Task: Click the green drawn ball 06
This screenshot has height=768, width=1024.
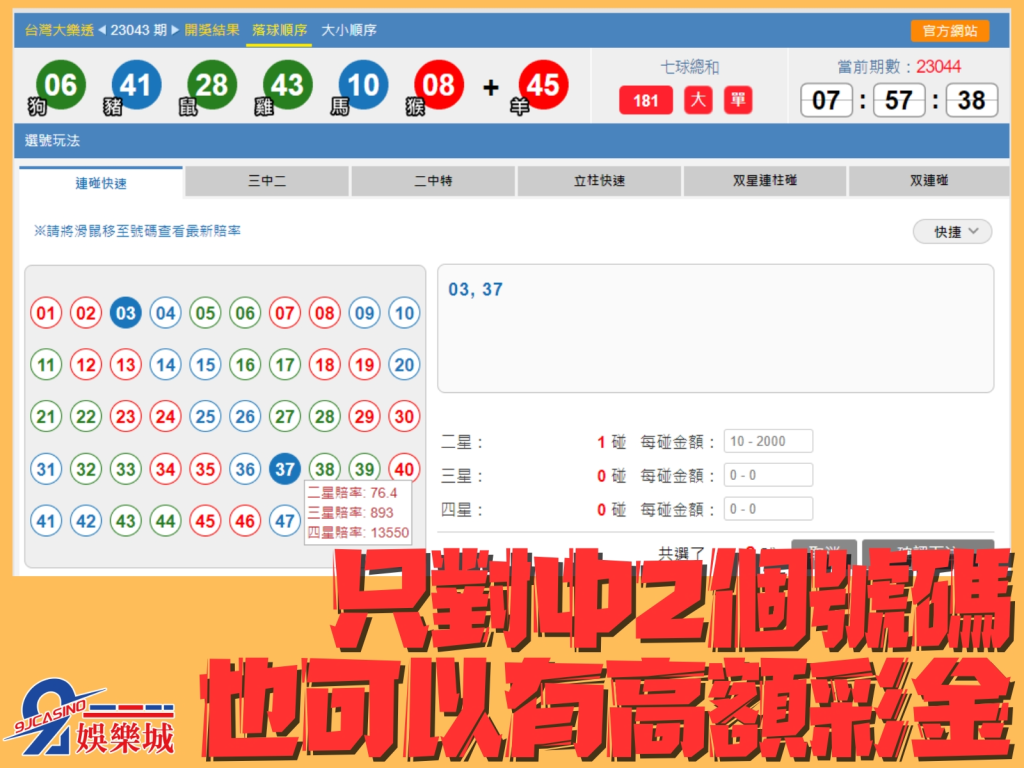Action: point(61,85)
